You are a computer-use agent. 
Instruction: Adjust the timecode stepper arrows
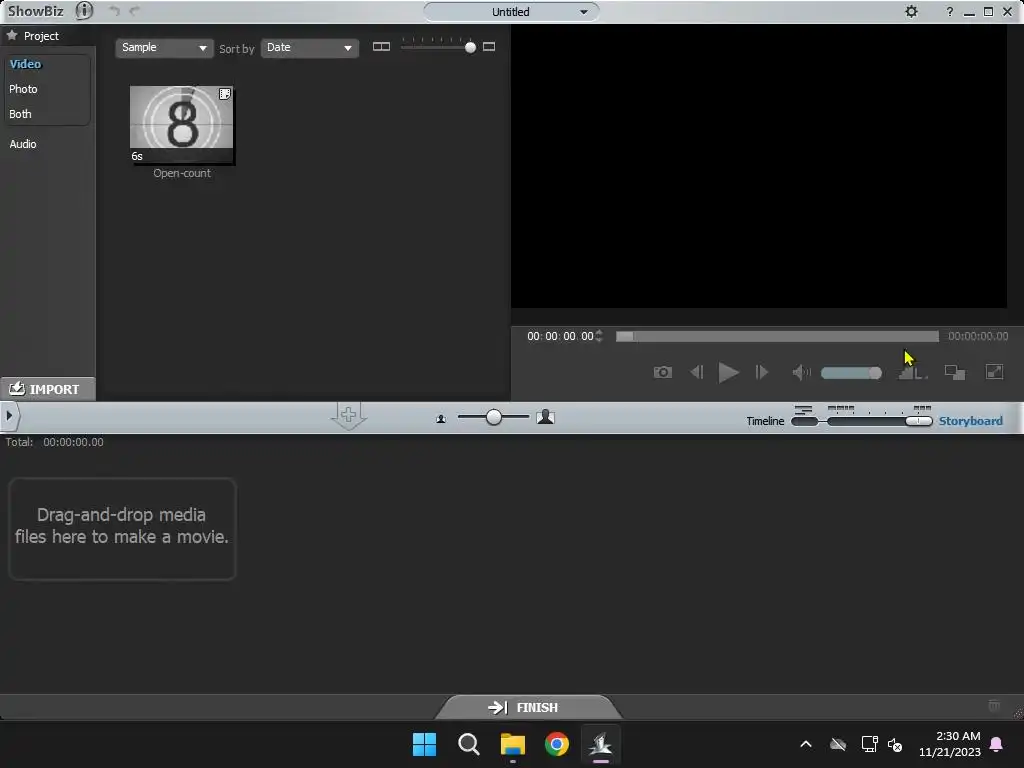pos(599,336)
